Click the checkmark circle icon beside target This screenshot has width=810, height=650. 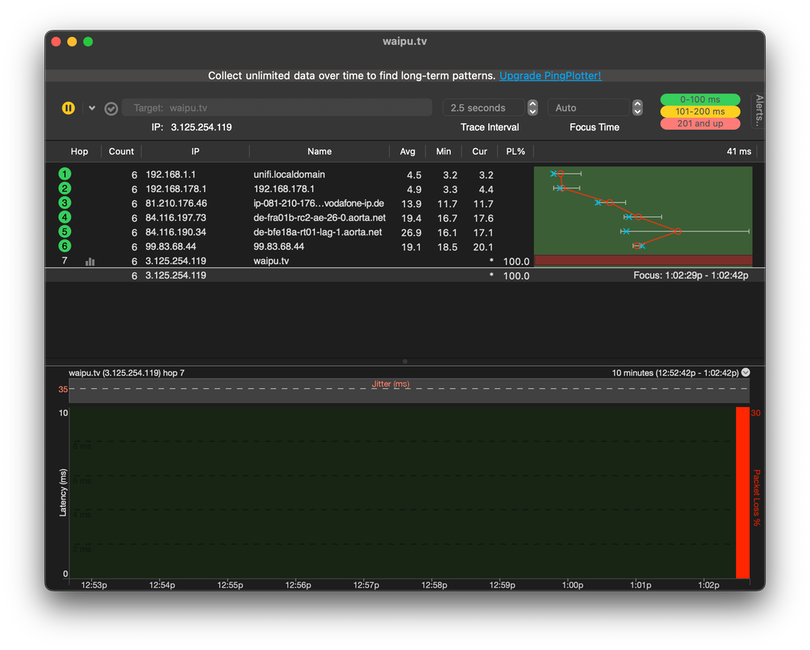[x=111, y=109]
